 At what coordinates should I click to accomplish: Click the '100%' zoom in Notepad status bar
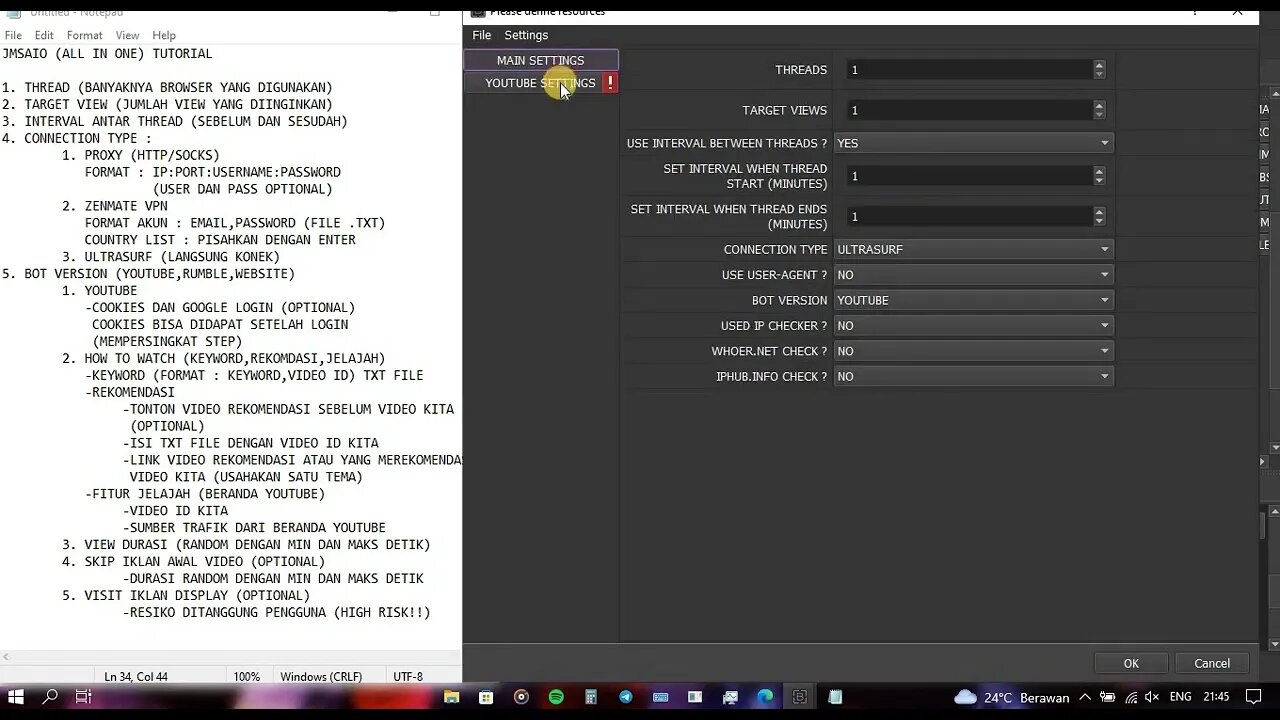coord(247,677)
